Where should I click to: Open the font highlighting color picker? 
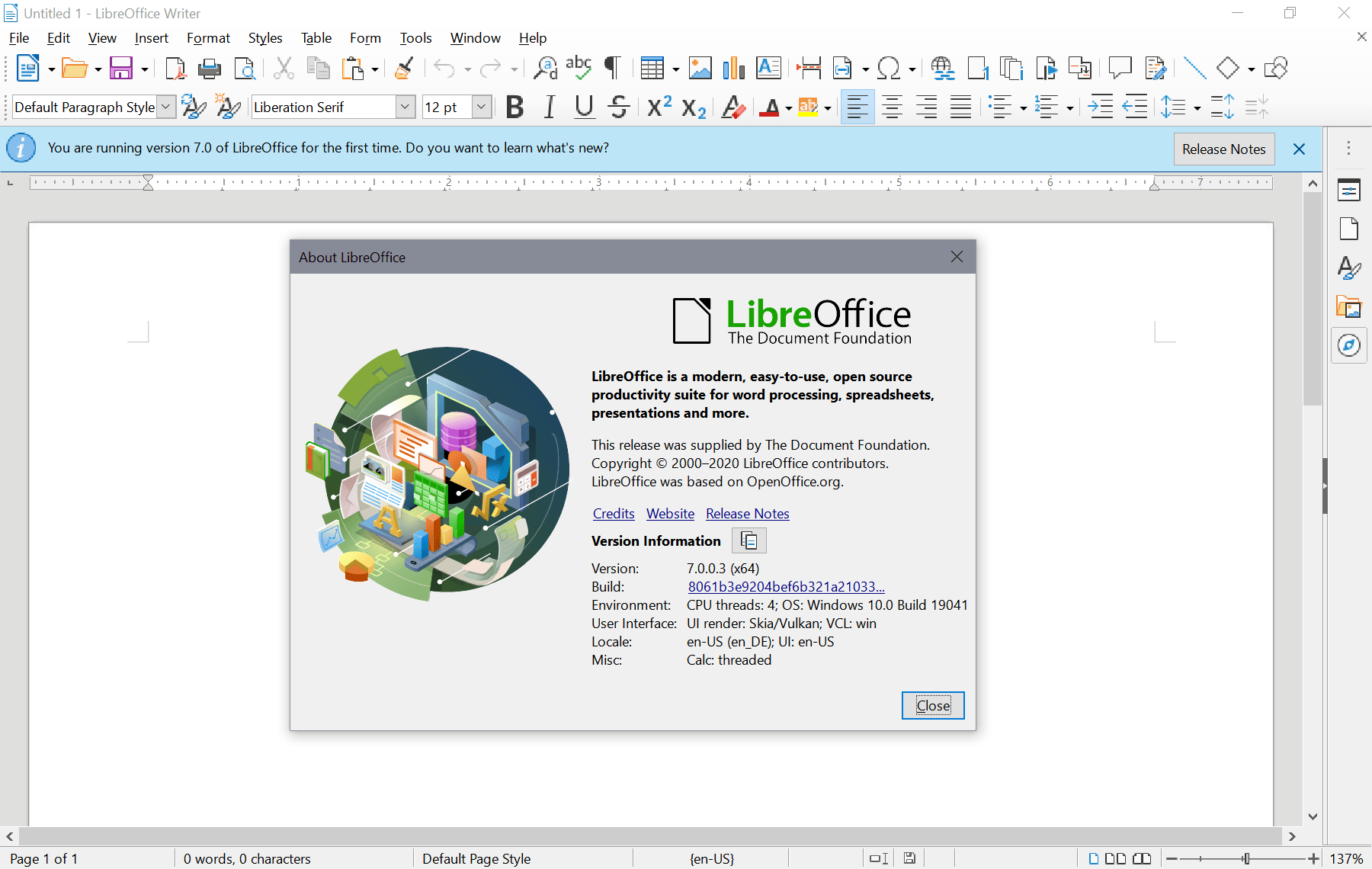pyautogui.click(x=826, y=107)
